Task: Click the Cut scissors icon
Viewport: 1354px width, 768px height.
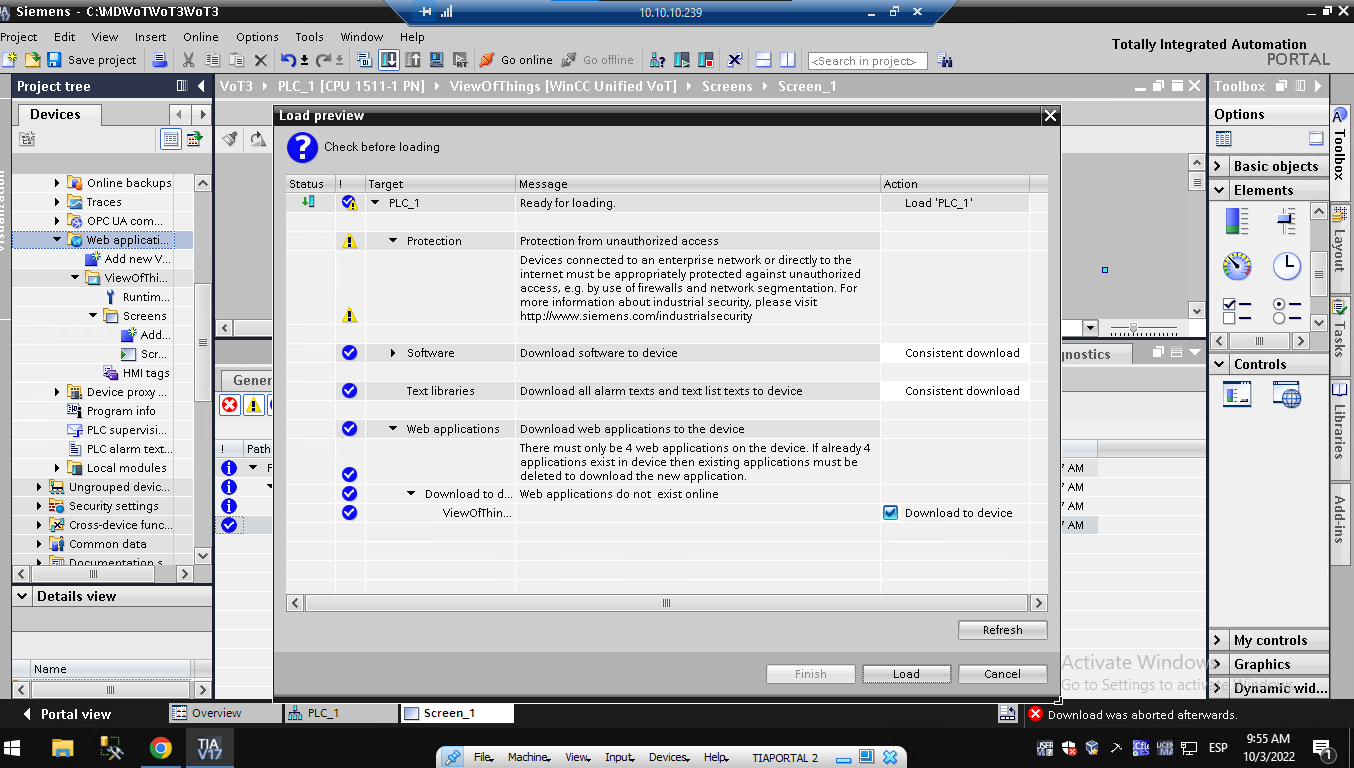Action: click(x=188, y=60)
